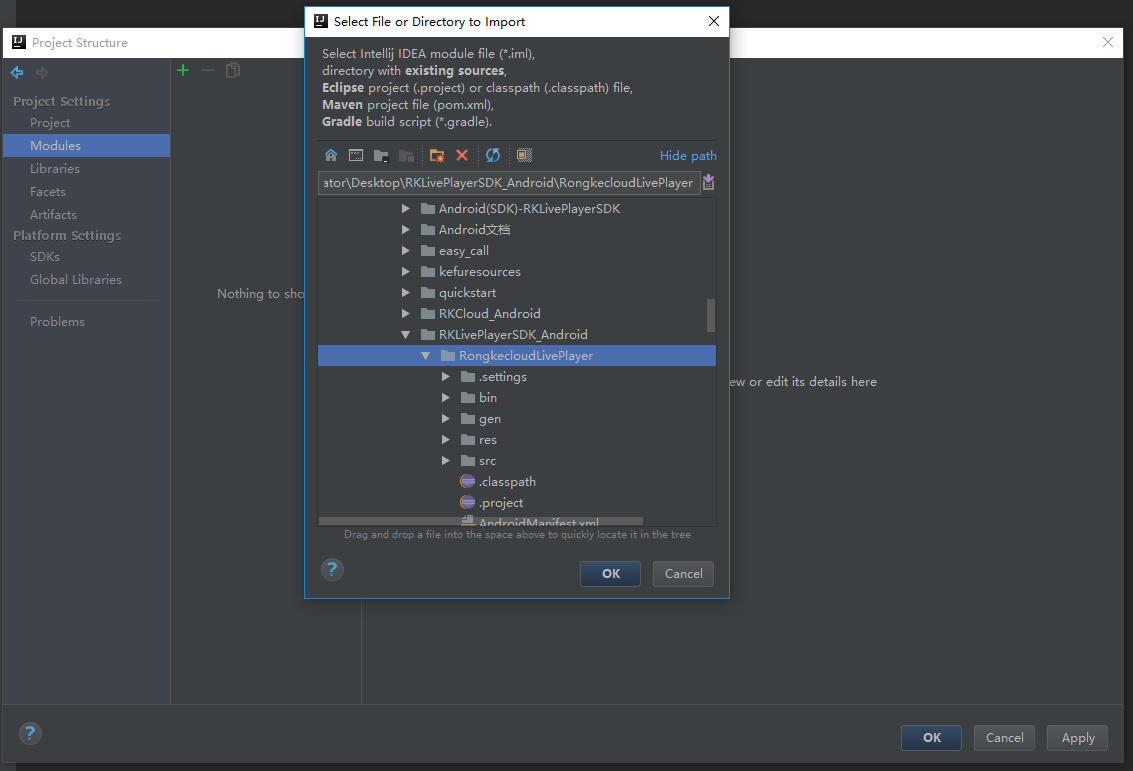
Task: Toggle show hidden files icon
Action: click(x=524, y=155)
